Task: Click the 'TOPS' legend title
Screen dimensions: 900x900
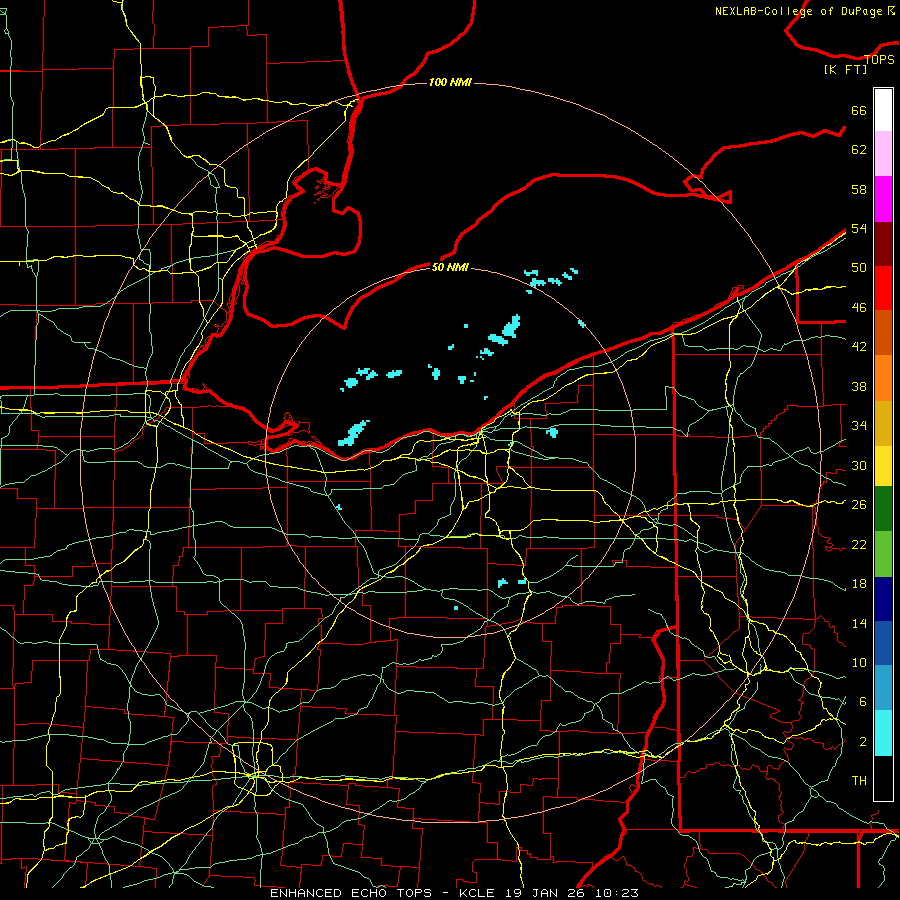Action: click(879, 59)
